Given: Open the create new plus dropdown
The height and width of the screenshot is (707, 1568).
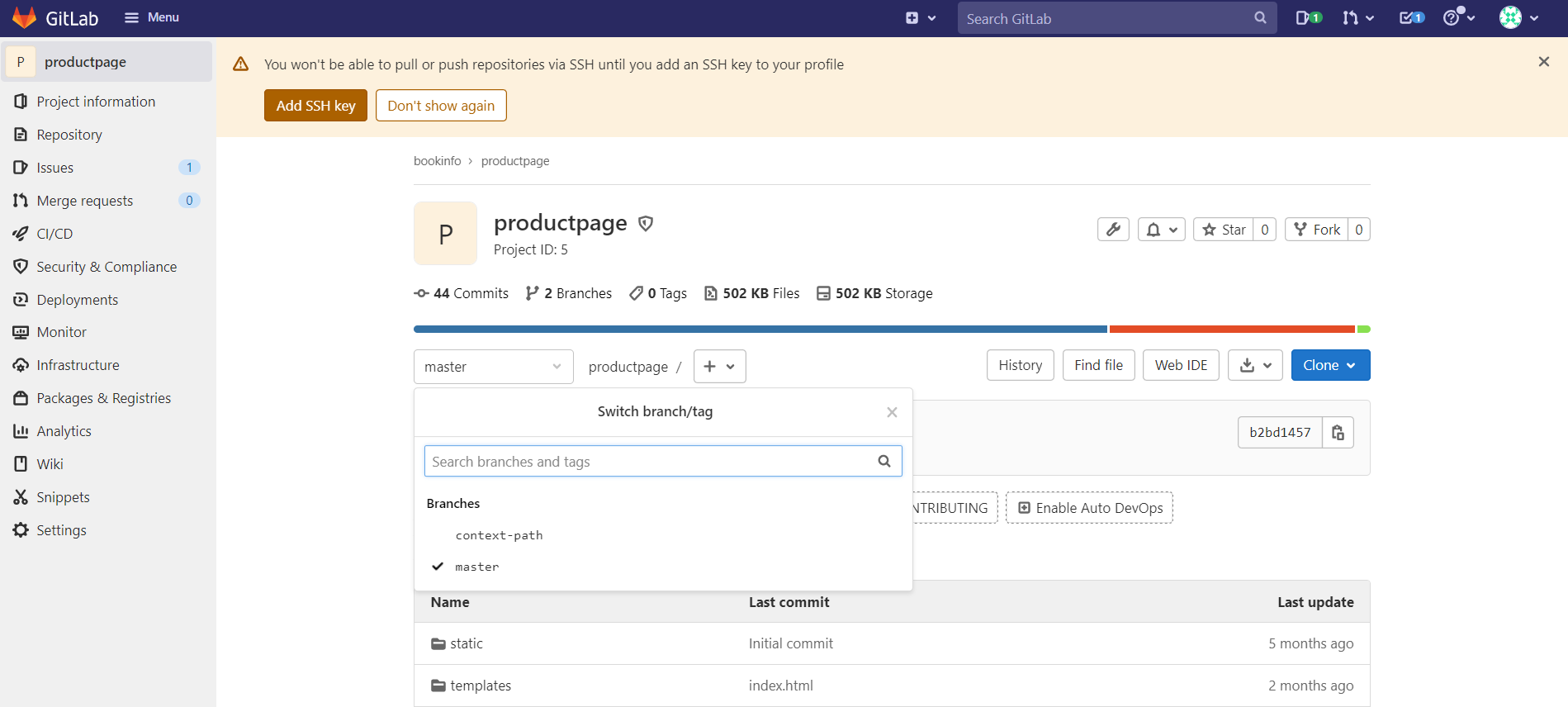Looking at the screenshot, I should click(x=920, y=18).
